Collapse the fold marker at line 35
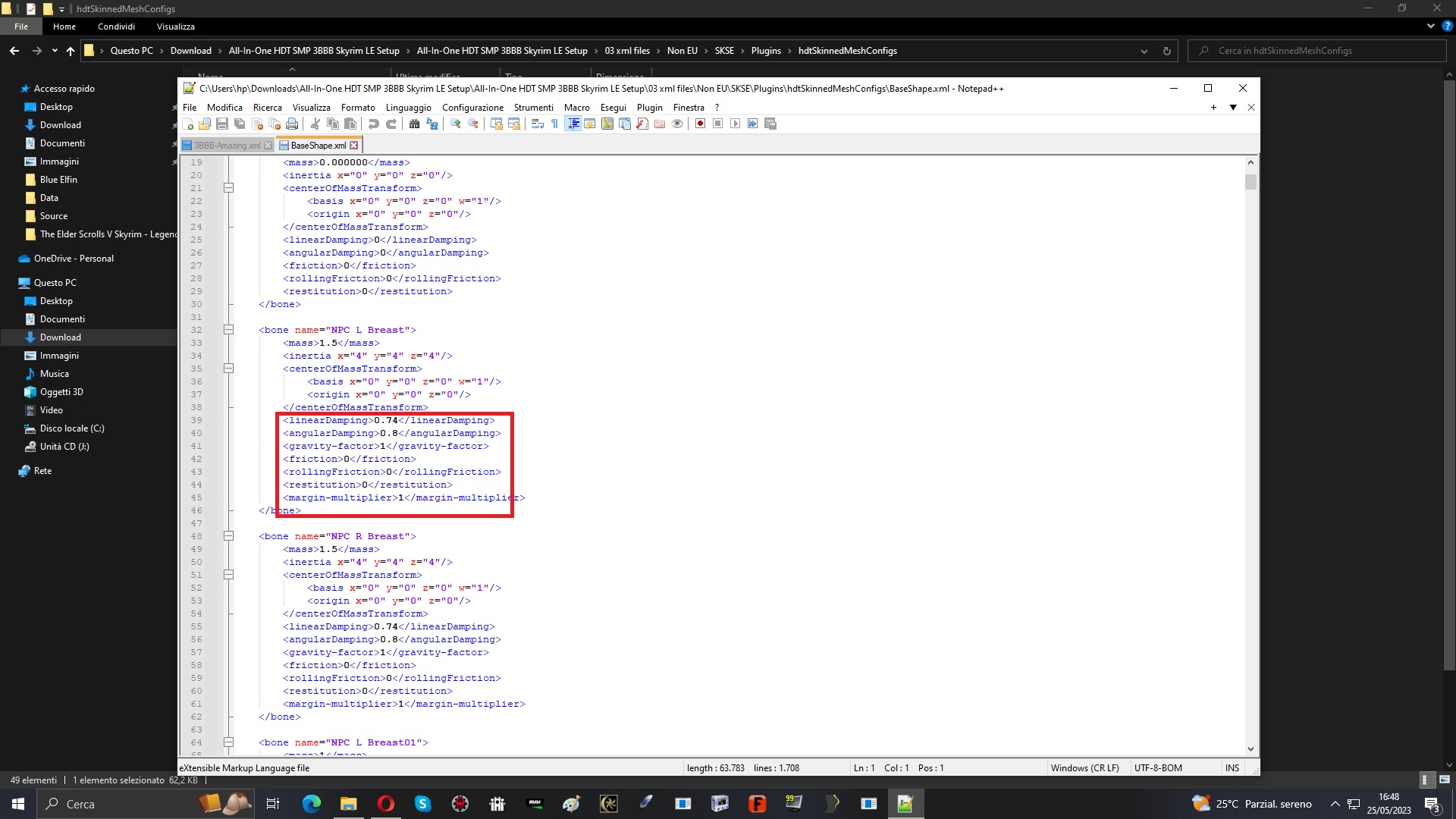 (x=228, y=369)
